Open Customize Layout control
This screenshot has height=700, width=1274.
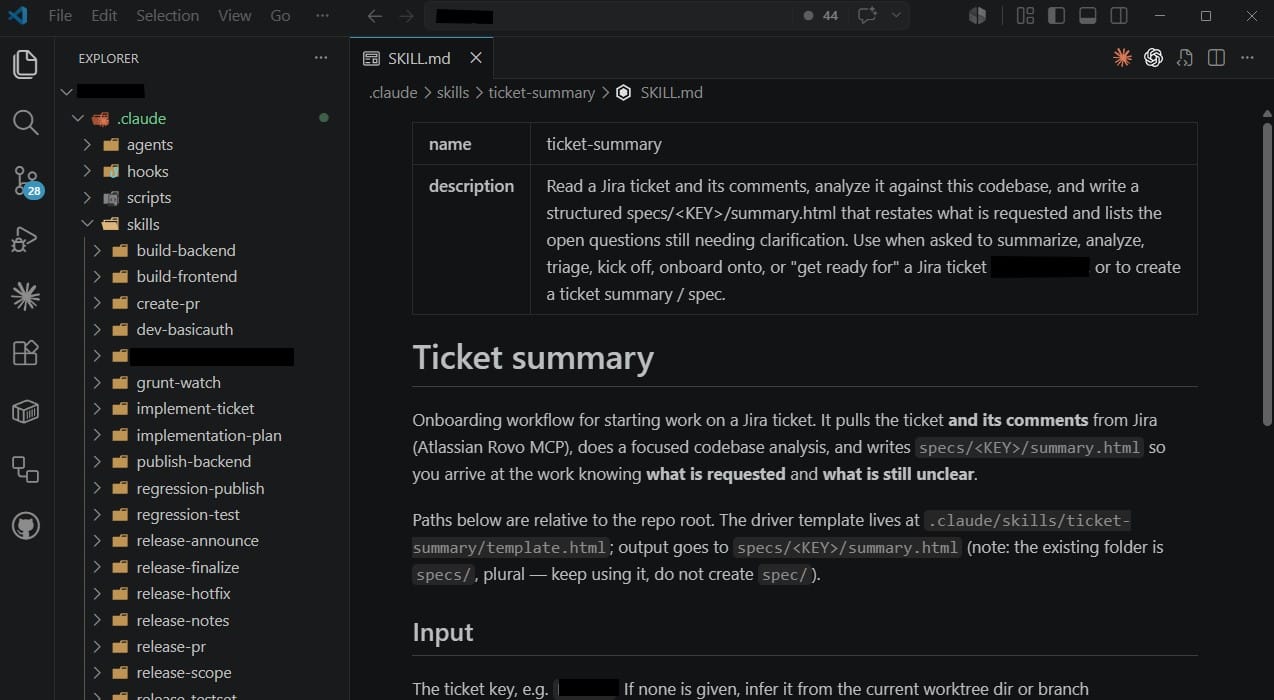[x=1025, y=16]
